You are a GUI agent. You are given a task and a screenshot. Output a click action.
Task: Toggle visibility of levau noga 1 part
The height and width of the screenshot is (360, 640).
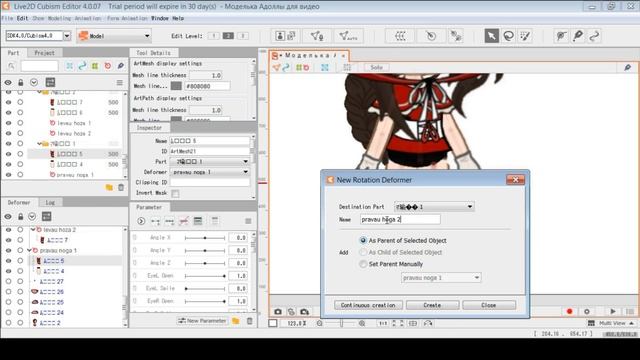[x=8, y=123]
